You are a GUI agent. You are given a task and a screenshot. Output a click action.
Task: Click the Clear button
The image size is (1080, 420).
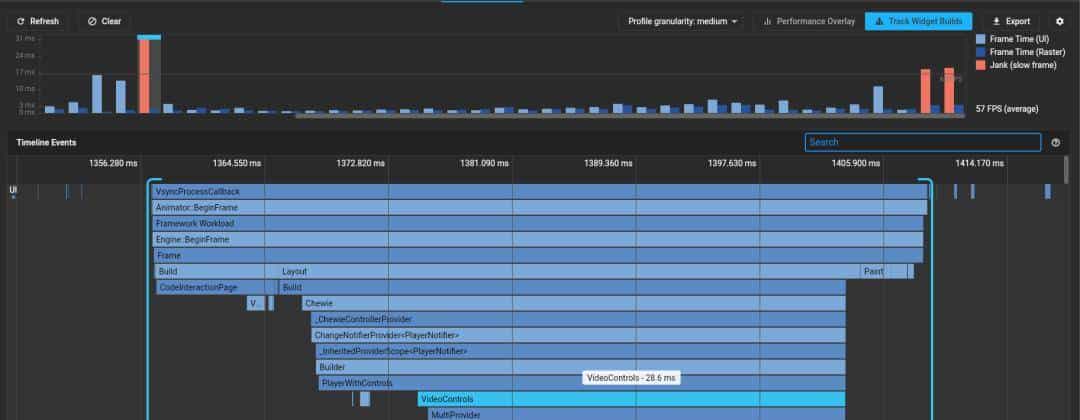coord(103,21)
